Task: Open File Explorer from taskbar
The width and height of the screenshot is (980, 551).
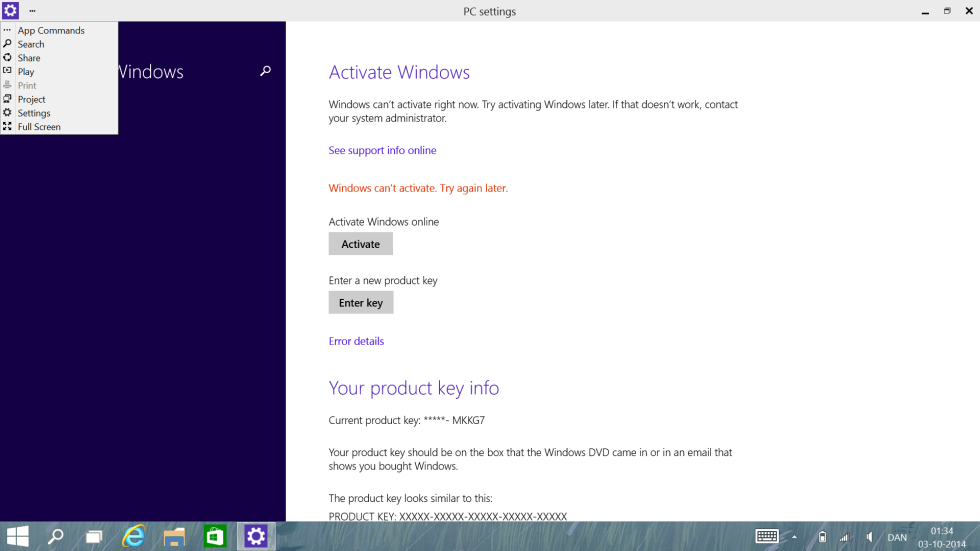Action: click(x=174, y=537)
